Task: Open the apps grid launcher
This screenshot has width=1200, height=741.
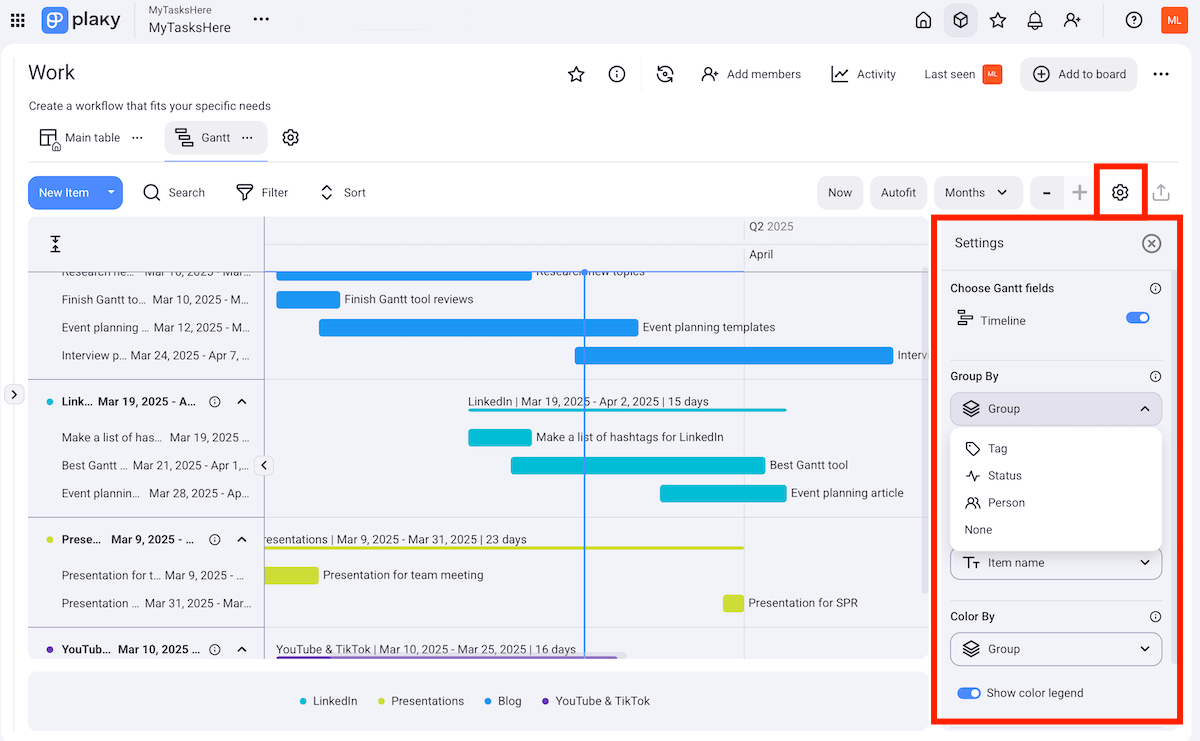Action: [18, 20]
